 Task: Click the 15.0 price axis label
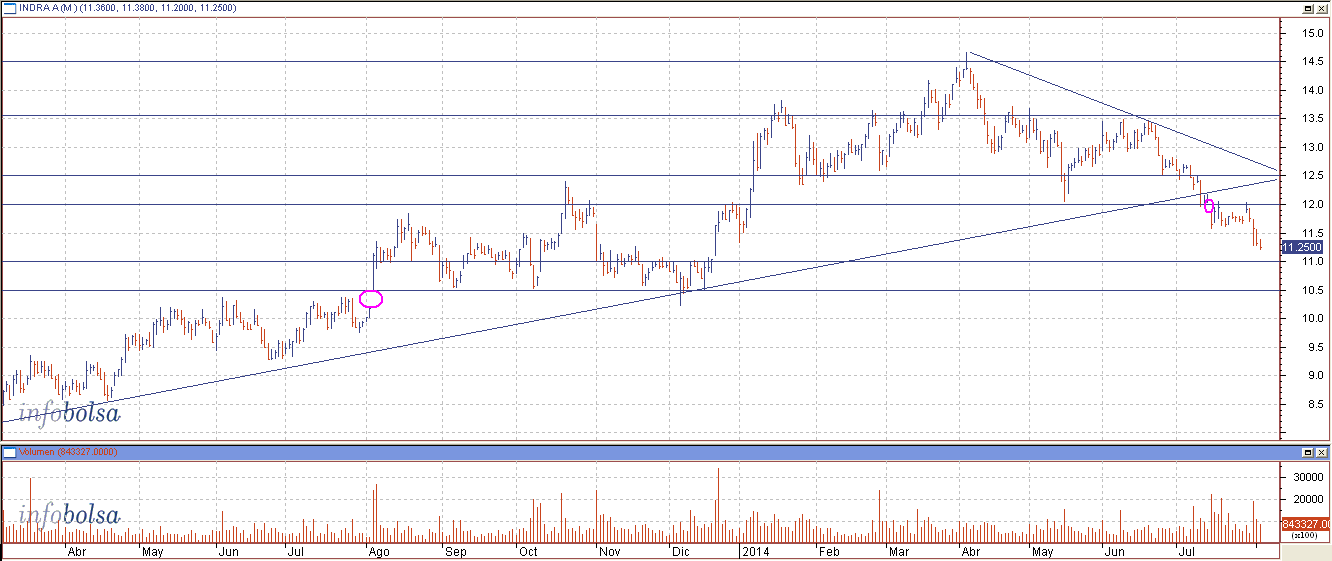tap(1302, 33)
